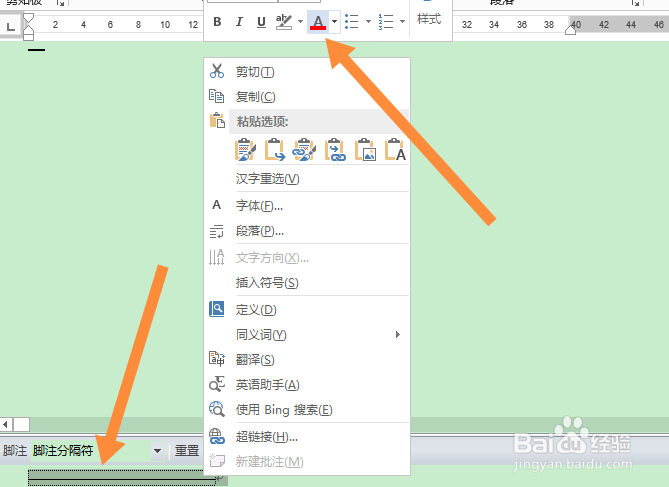This screenshot has width=669, height=487.
Task: Choose 复制 from the context menu
Action: (x=307, y=96)
